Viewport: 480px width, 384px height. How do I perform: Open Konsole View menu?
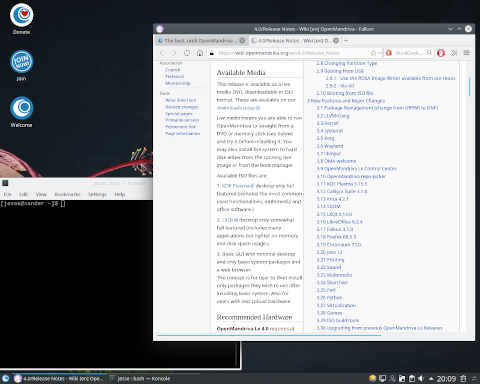(41, 194)
